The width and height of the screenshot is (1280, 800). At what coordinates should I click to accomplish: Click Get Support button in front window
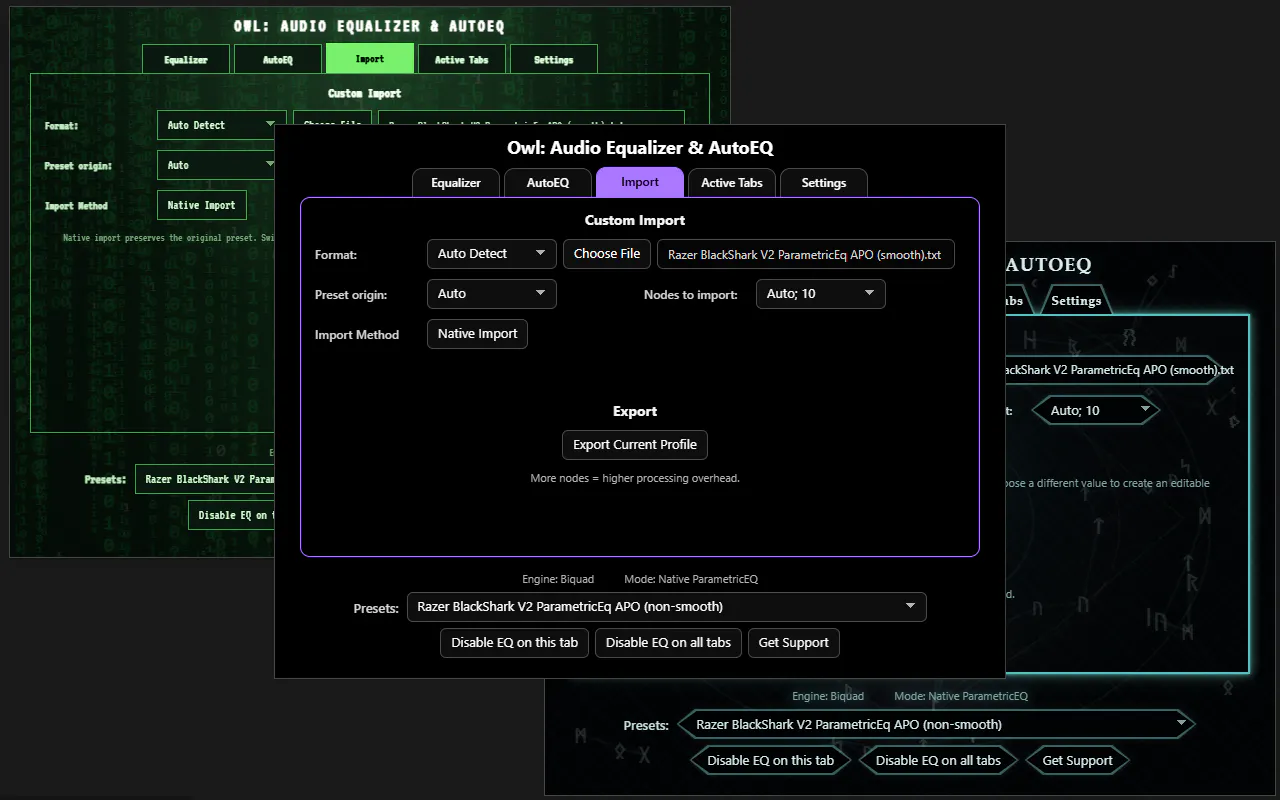(794, 643)
